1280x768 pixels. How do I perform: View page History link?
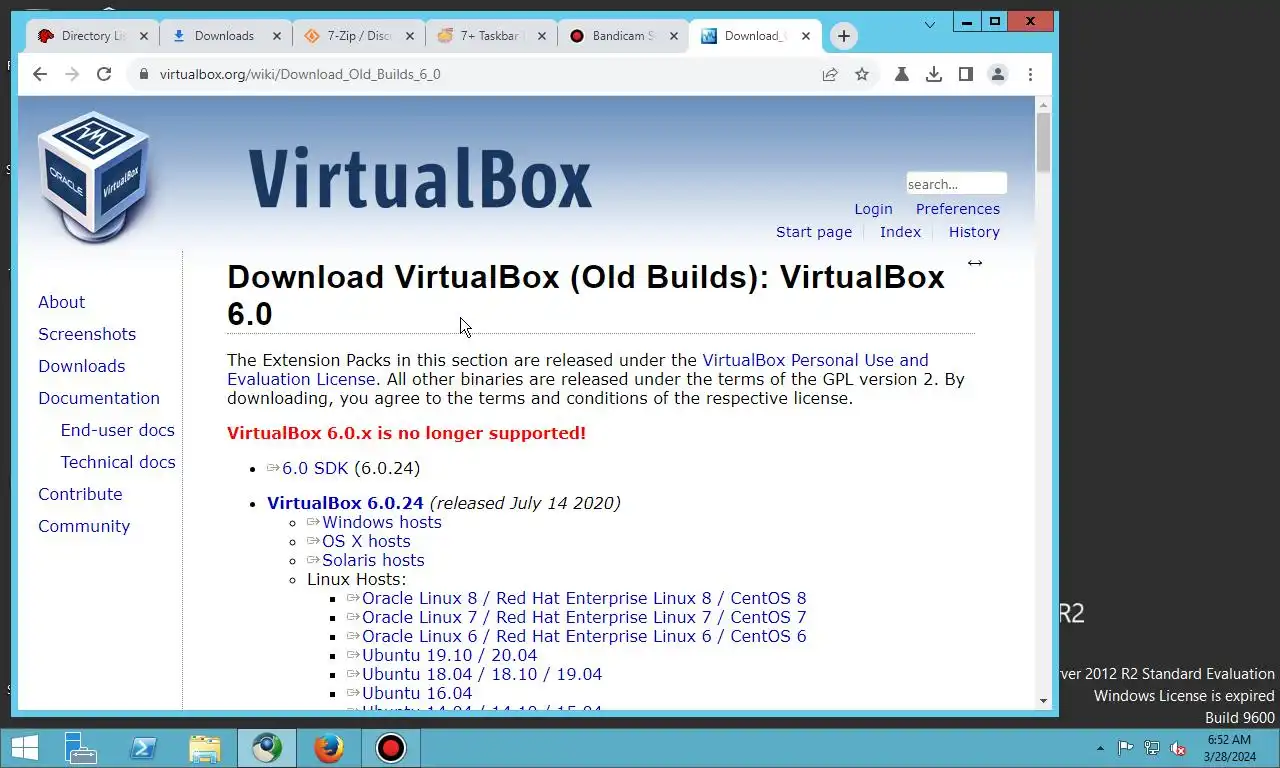tap(974, 232)
